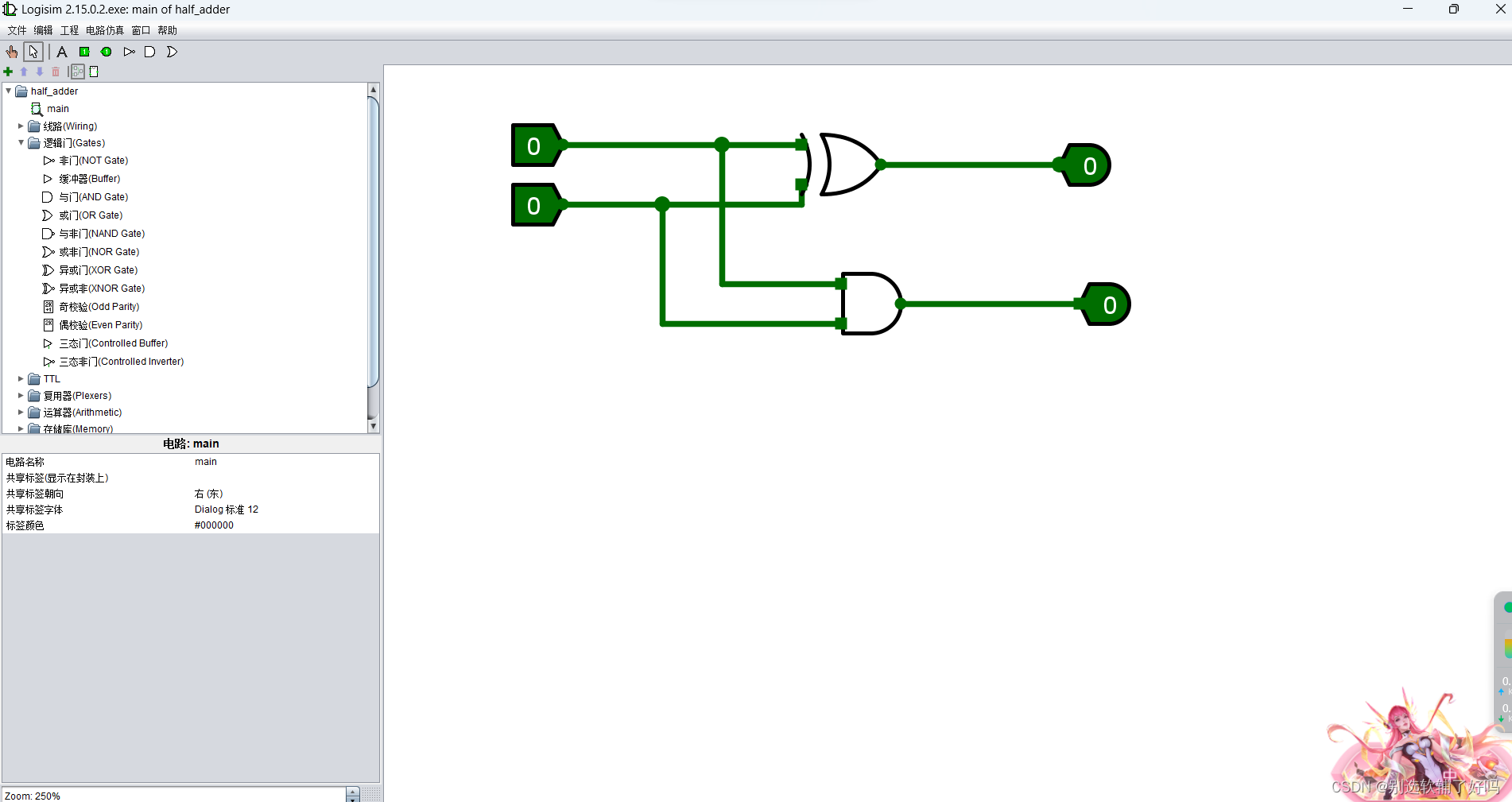The height and width of the screenshot is (802, 1512).
Task: Click the Zoom: 250% text field
Action: click(x=174, y=795)
